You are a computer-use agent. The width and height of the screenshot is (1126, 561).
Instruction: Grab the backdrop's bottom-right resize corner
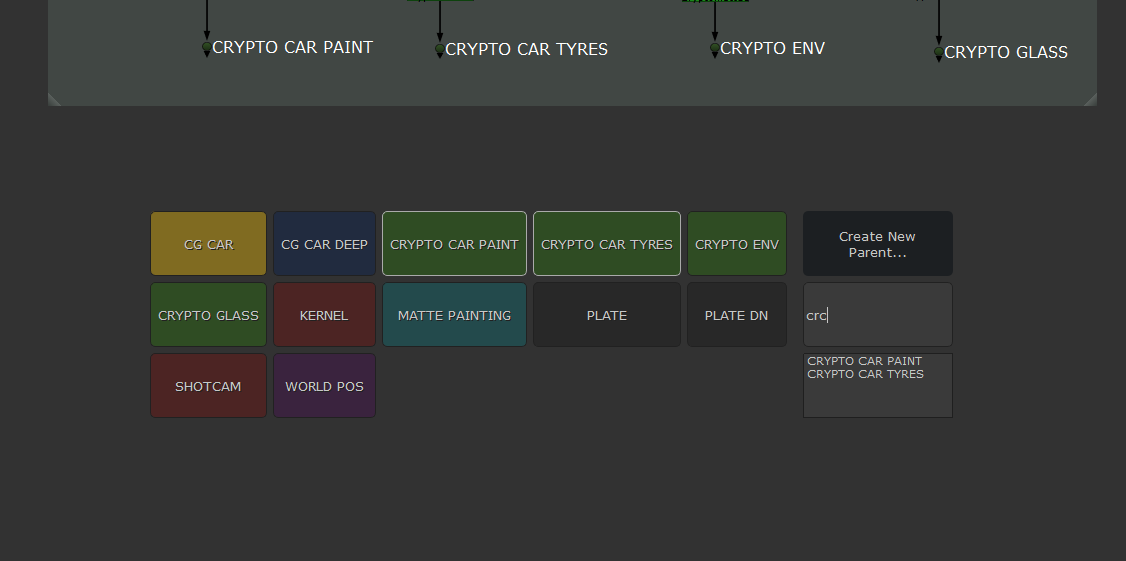point(1090,99)
